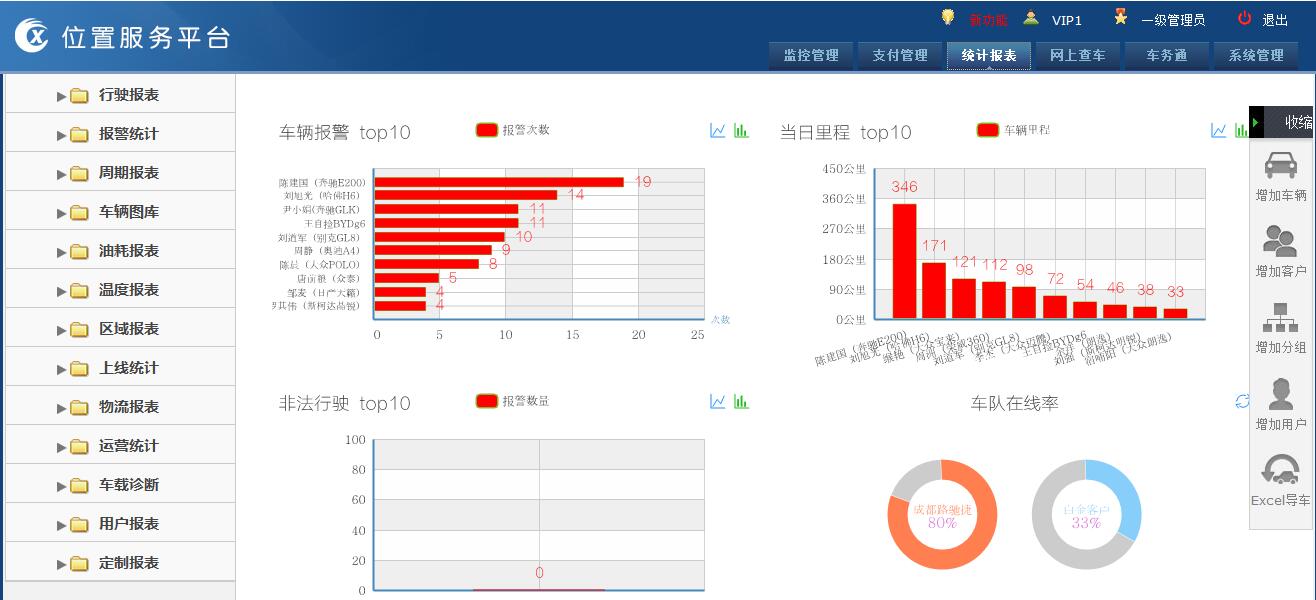Refresh the 车队在线率 panel
This screenshot has width=1316, height=600.
click(x=1242, y=399)
